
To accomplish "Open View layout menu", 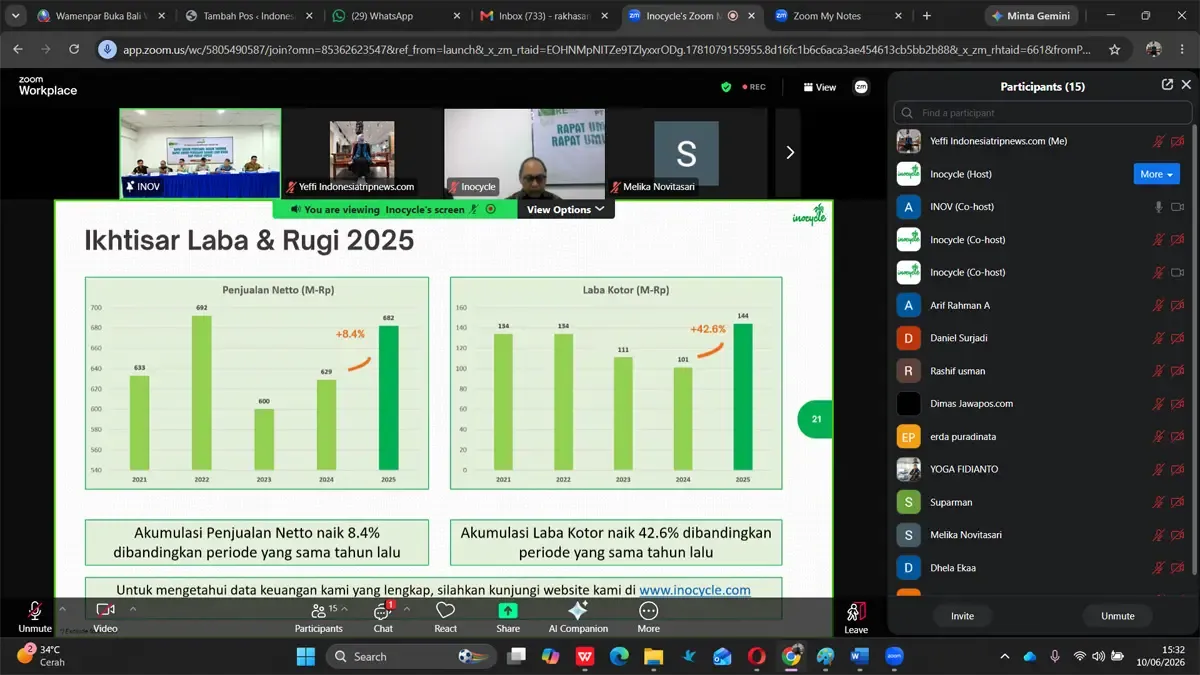I will click(820, 87).
